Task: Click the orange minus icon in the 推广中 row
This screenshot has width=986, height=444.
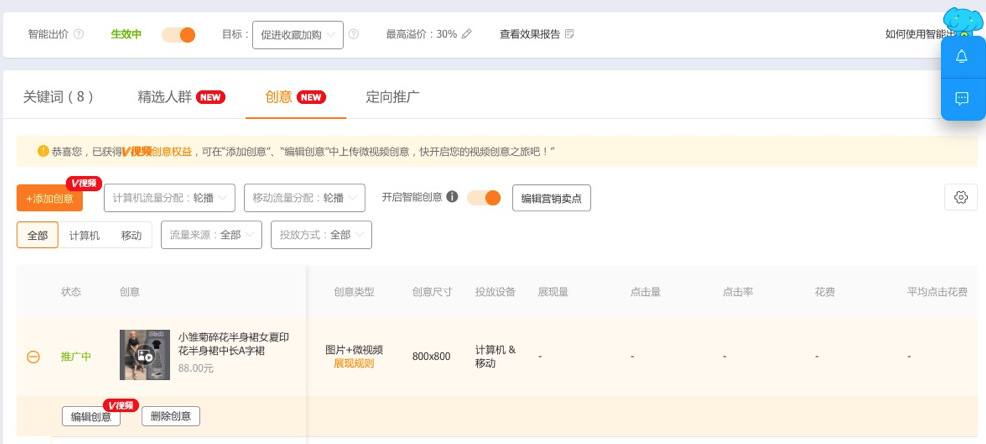Action: tap(33, 357)
